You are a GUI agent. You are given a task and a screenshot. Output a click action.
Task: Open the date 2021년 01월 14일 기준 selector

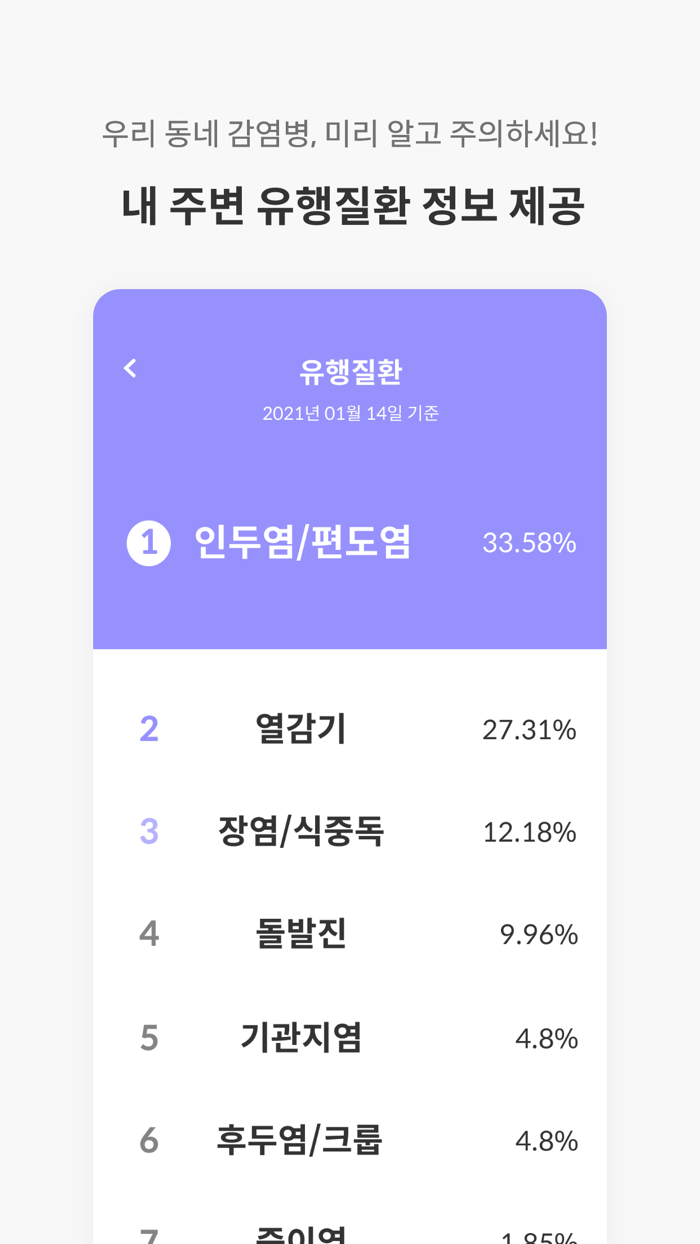pos(350,412)
